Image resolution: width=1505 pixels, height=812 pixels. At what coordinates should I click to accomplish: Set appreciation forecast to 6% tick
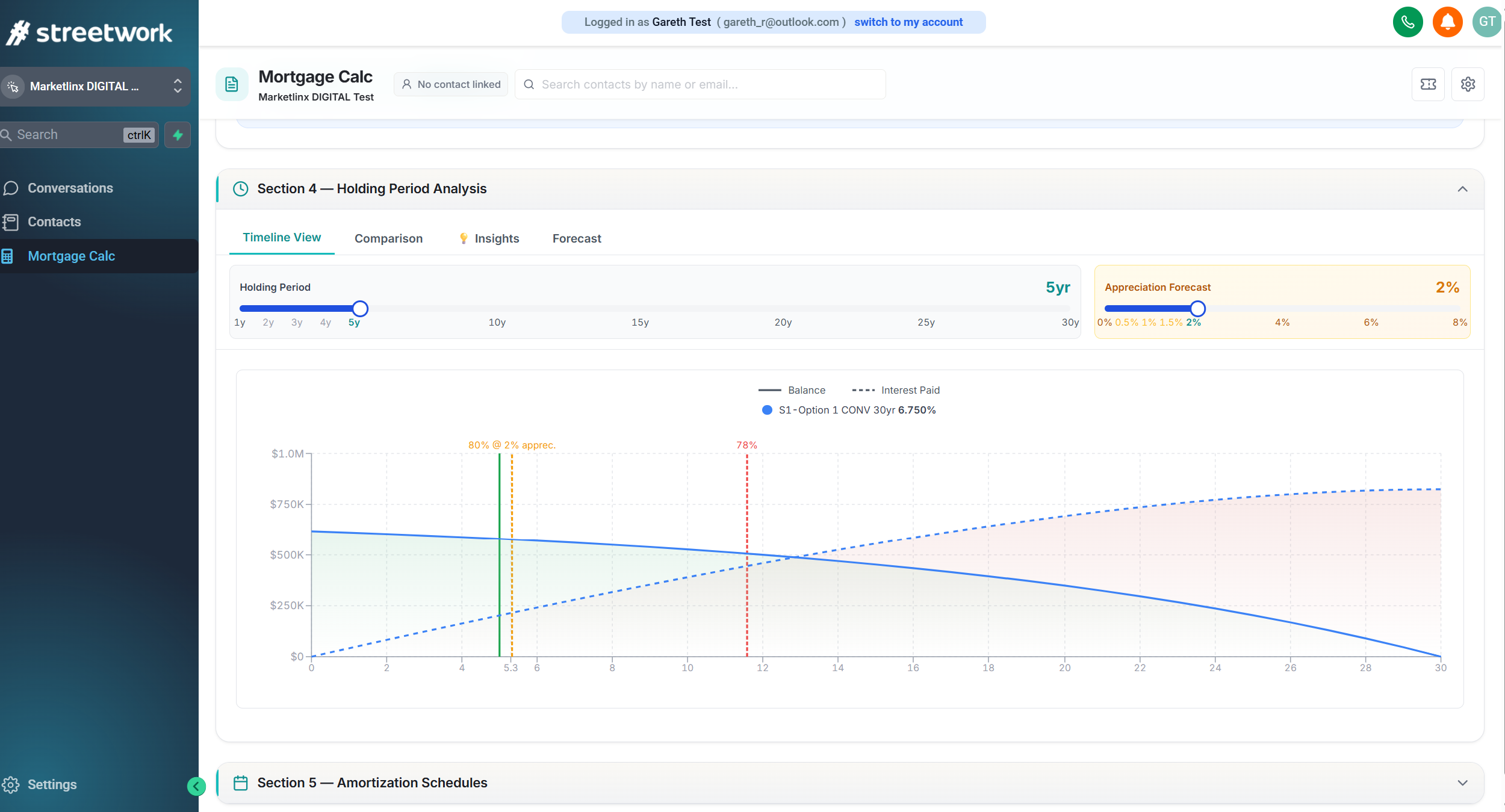1371,323
